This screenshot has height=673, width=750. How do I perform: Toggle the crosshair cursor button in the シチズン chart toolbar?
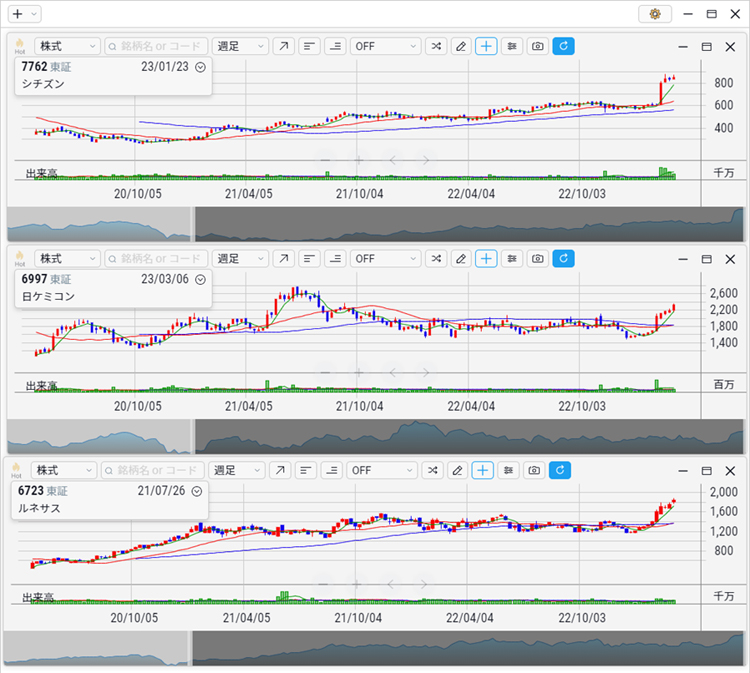point(486,46)
